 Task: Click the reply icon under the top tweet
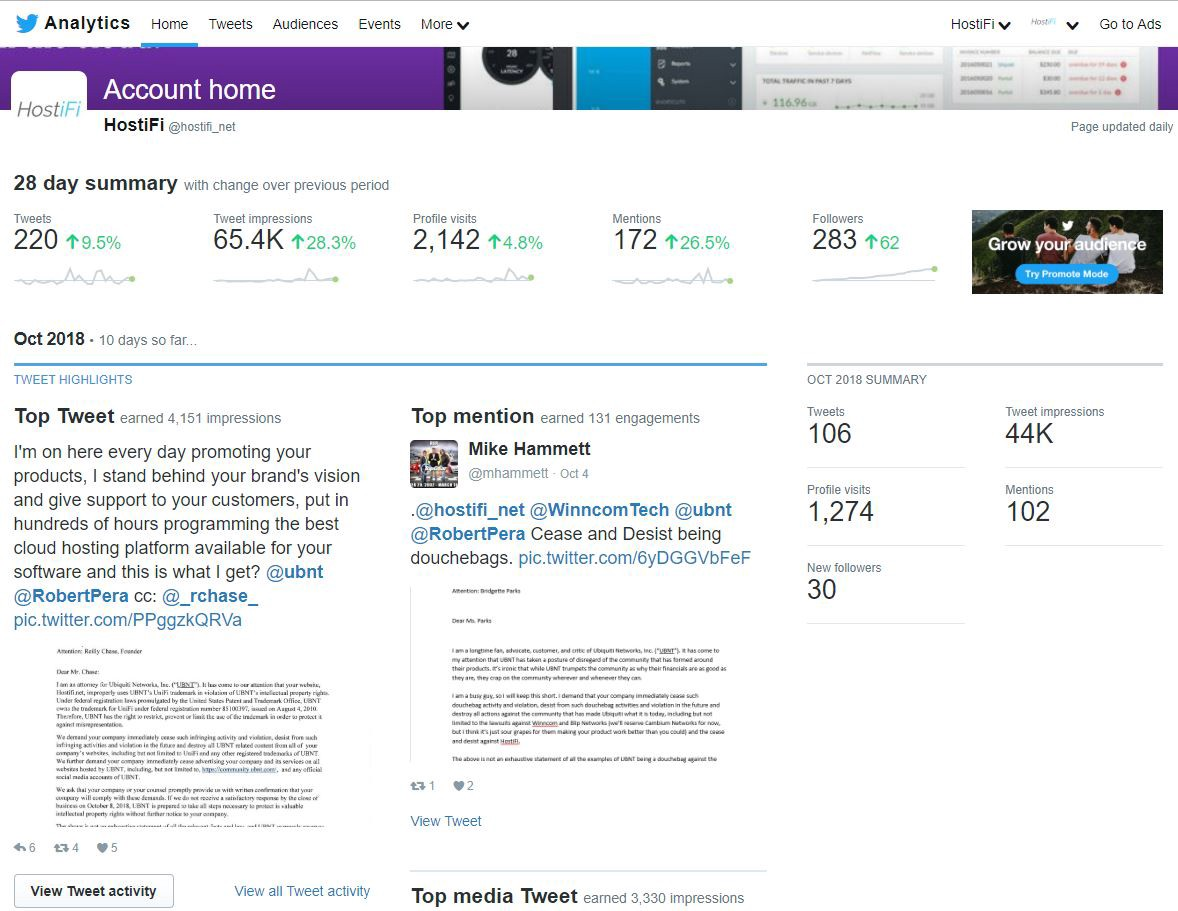[20, 847]
